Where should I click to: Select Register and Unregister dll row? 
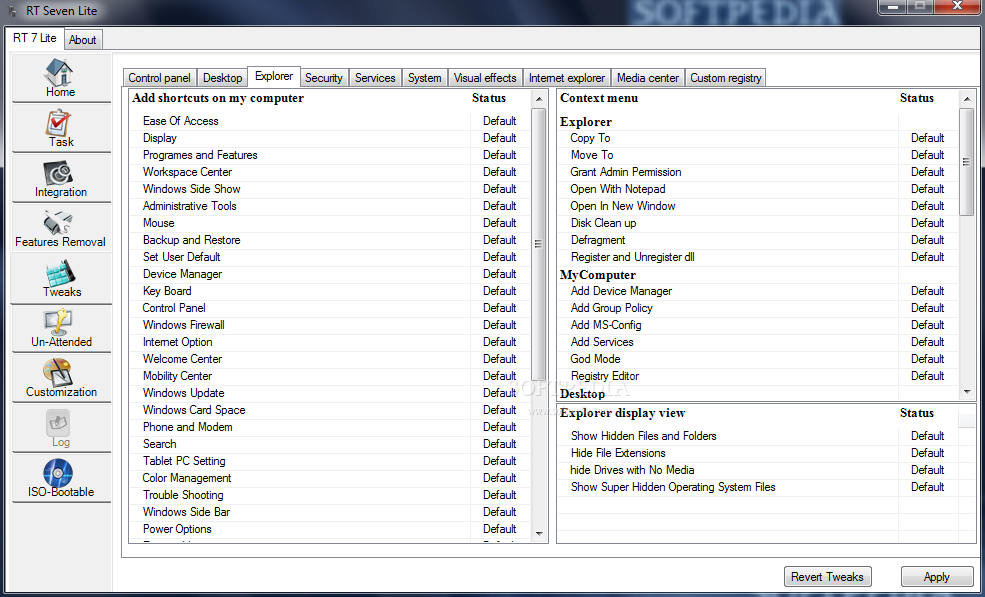click(758, 256)
